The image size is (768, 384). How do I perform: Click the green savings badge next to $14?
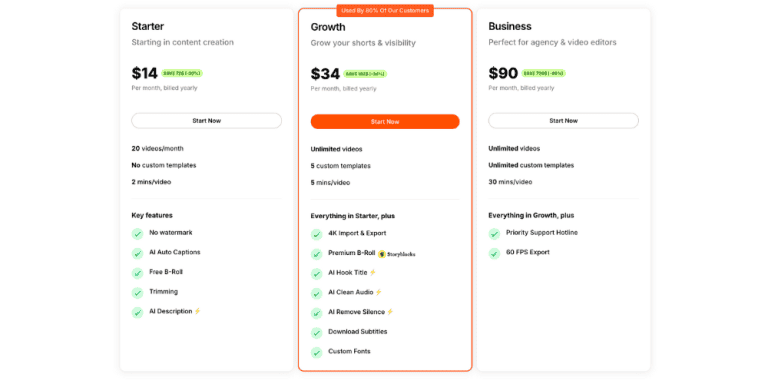click(182, 73)
